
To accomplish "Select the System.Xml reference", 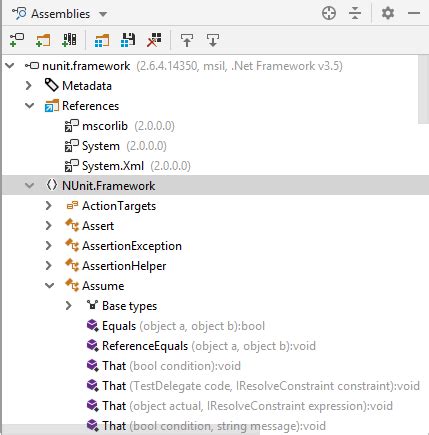I will (x=136, y=166).
